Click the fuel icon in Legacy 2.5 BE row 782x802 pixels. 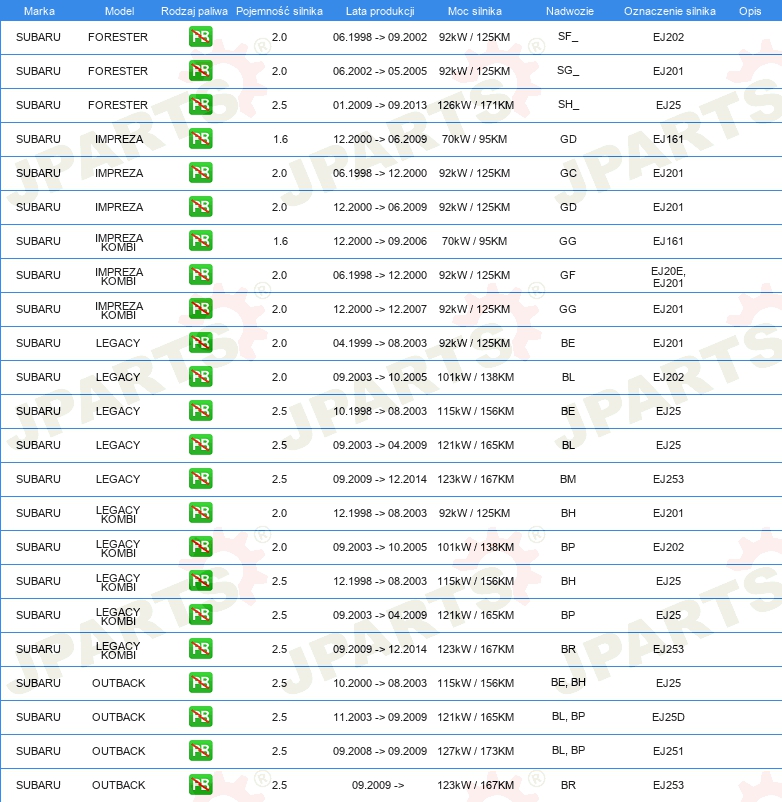(x=200, y=411)
